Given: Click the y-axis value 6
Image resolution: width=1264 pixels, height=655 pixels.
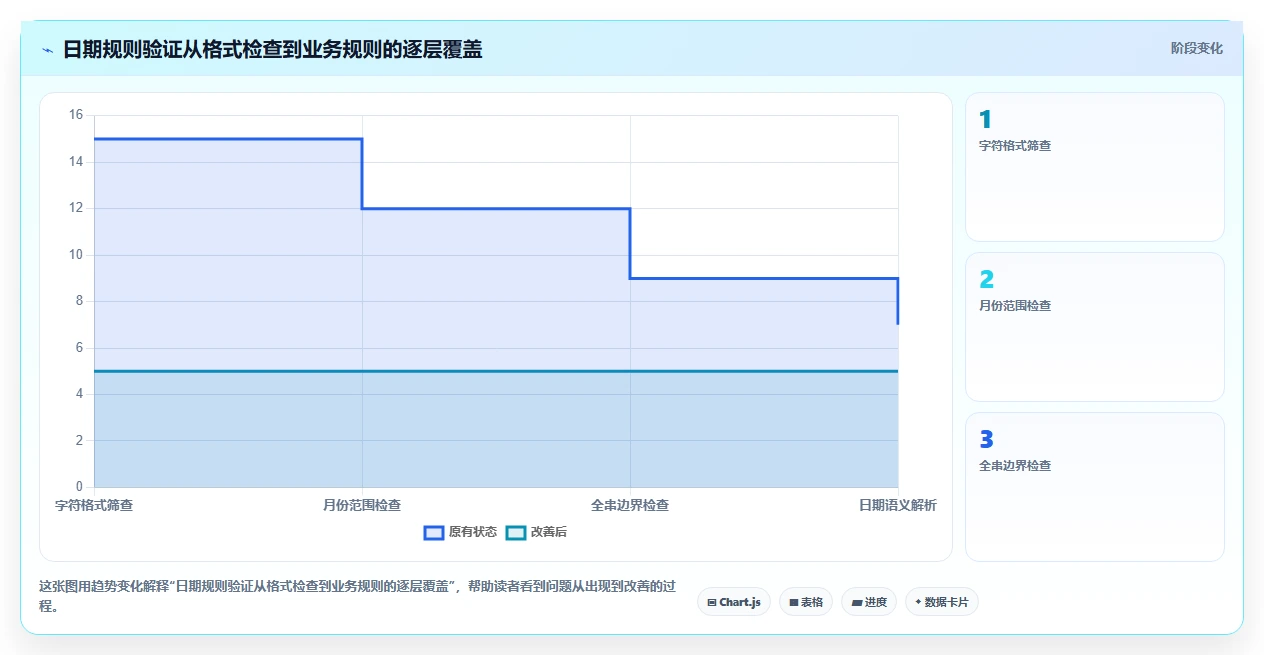Looking at the screenshot, I should click(x=80, y=348).
